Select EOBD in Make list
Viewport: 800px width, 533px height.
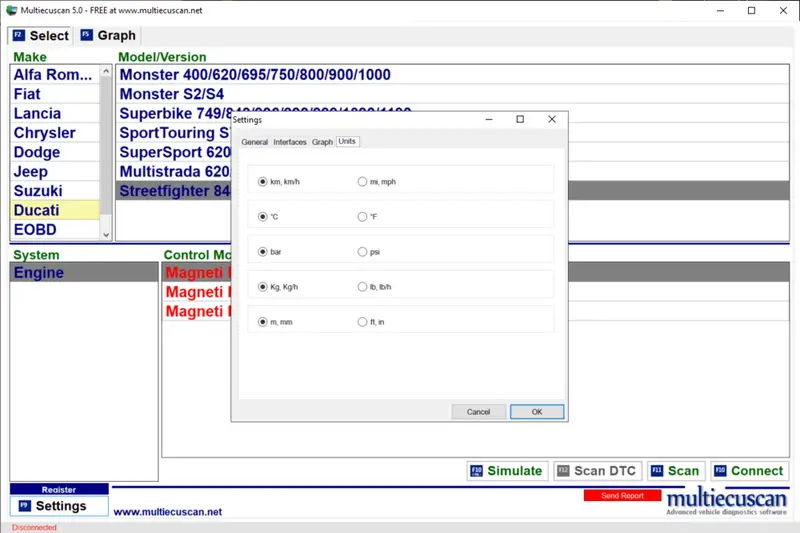pyautogui.click(x=55, y=230)
